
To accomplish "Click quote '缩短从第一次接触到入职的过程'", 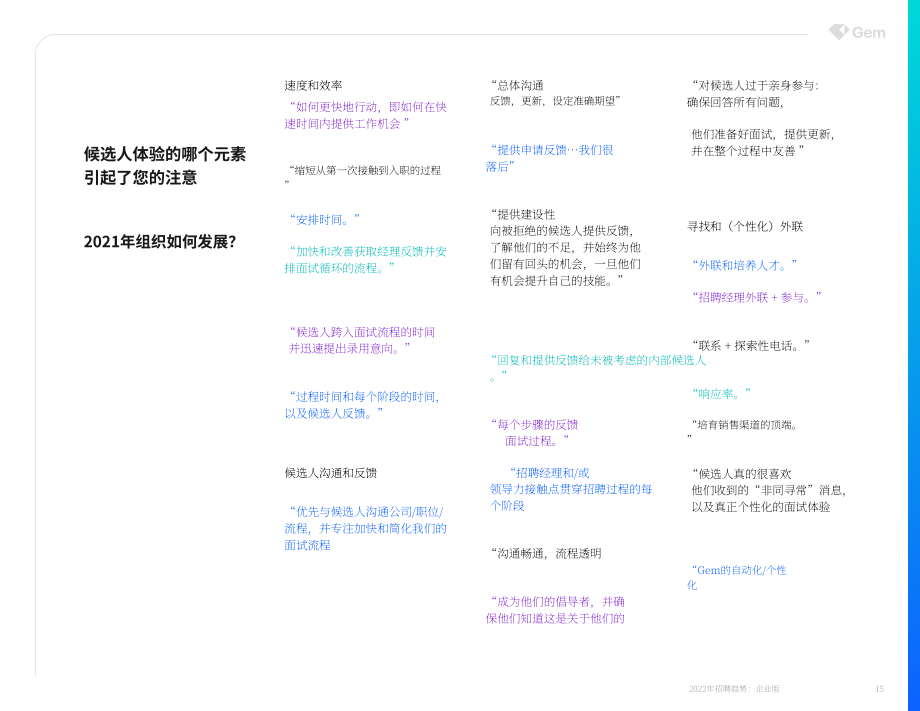I will pyautogui.click(x=363, y=176).
